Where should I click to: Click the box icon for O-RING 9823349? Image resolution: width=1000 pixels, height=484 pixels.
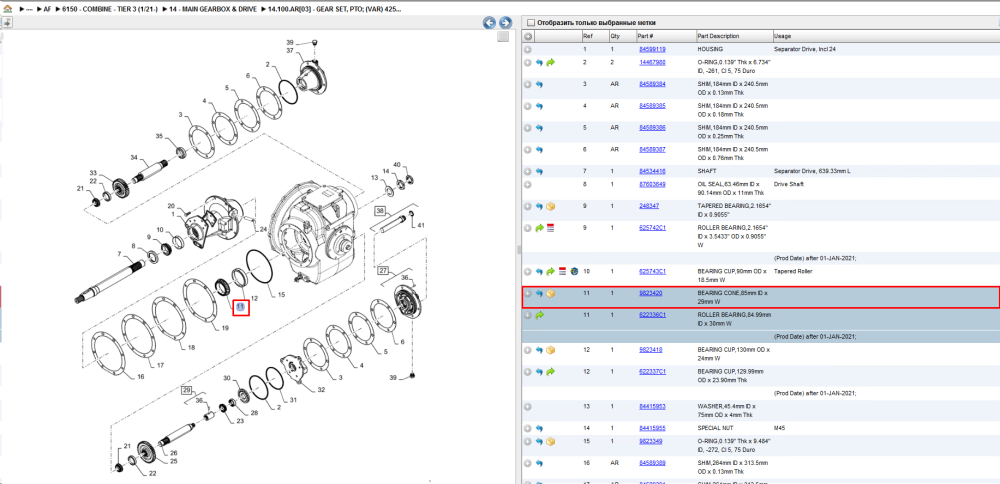pos(550,441)
